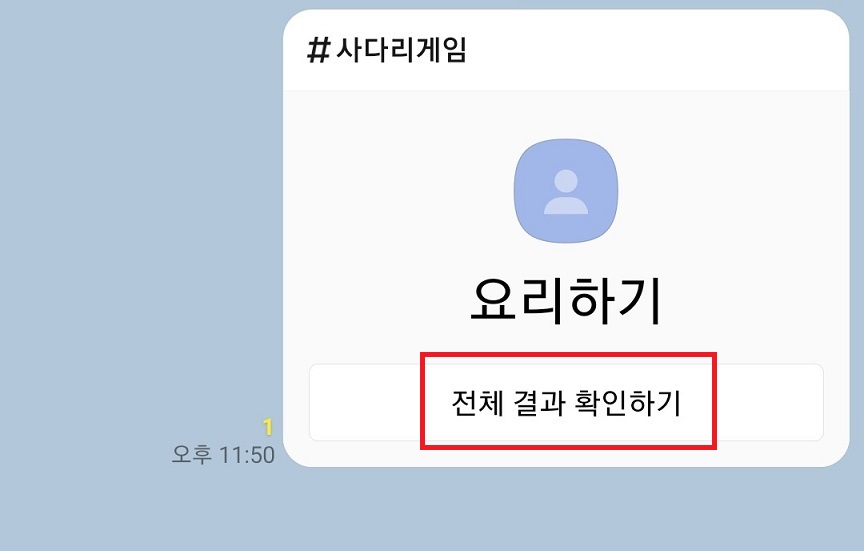This screenshot has width=864, height=551.
Task: Tap the default profile avatar icon
Action: click(566, 191)
